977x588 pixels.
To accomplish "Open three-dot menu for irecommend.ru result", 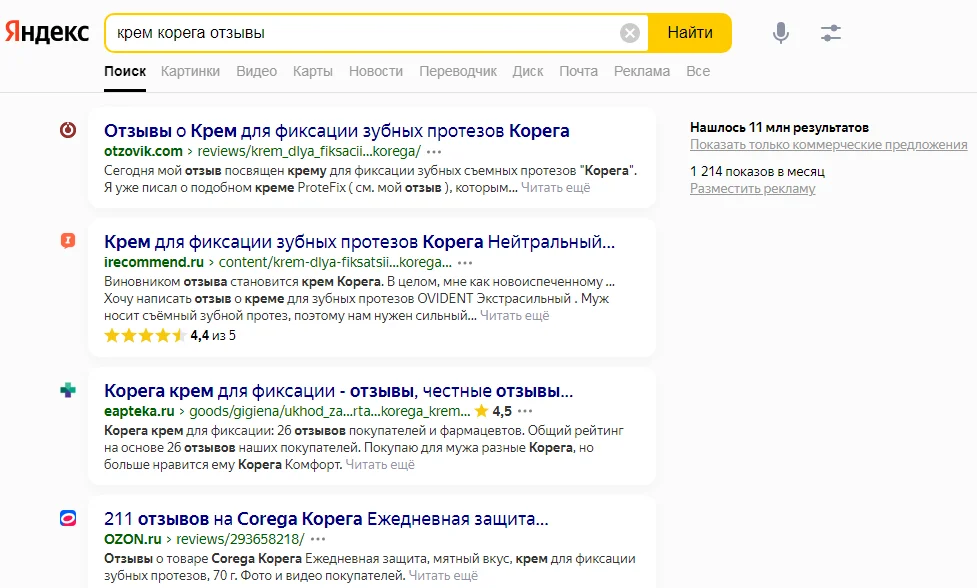I will coord(465,263).
